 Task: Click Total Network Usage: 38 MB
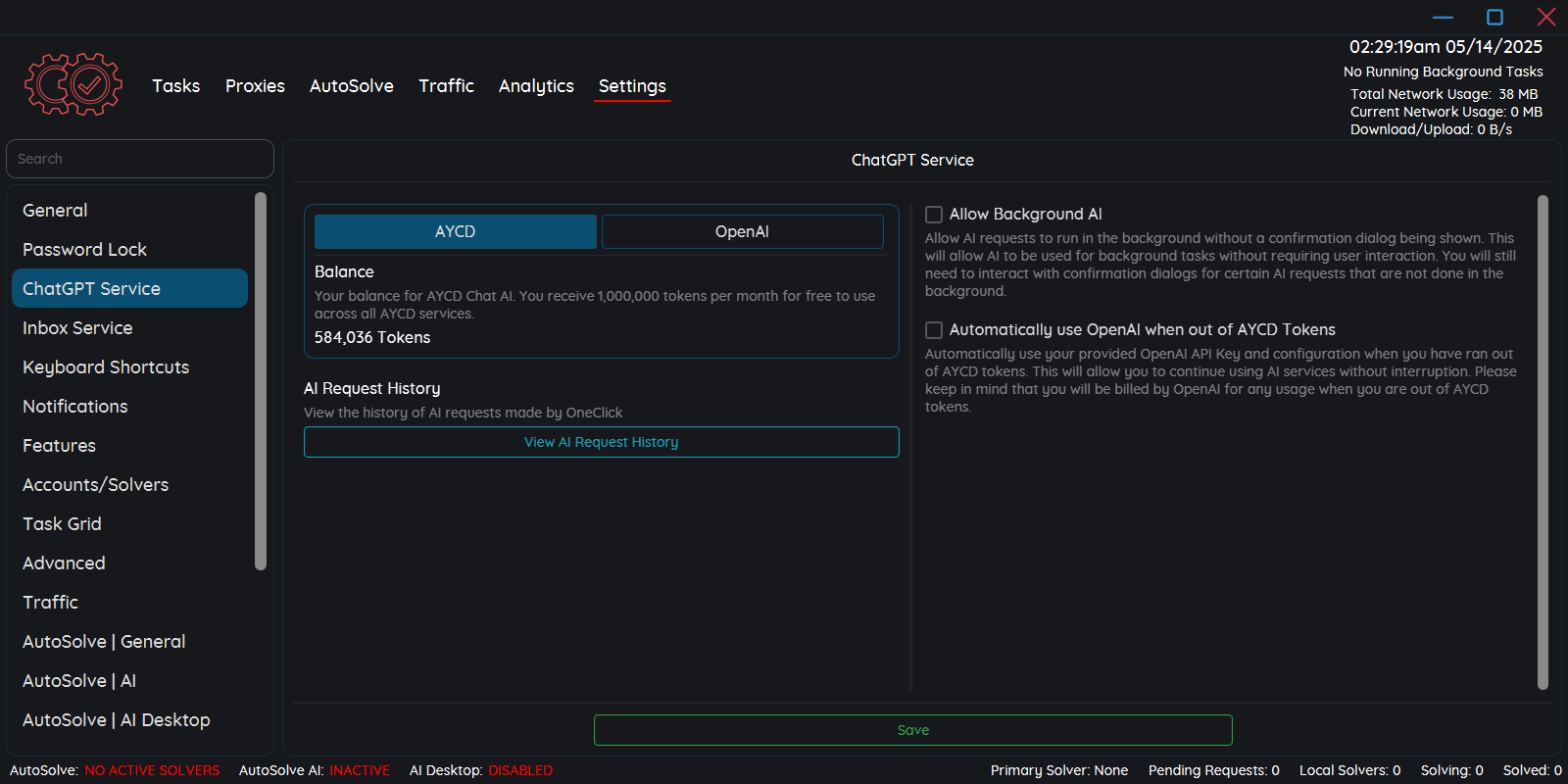pyautogui.click(x=1445, y=94)
